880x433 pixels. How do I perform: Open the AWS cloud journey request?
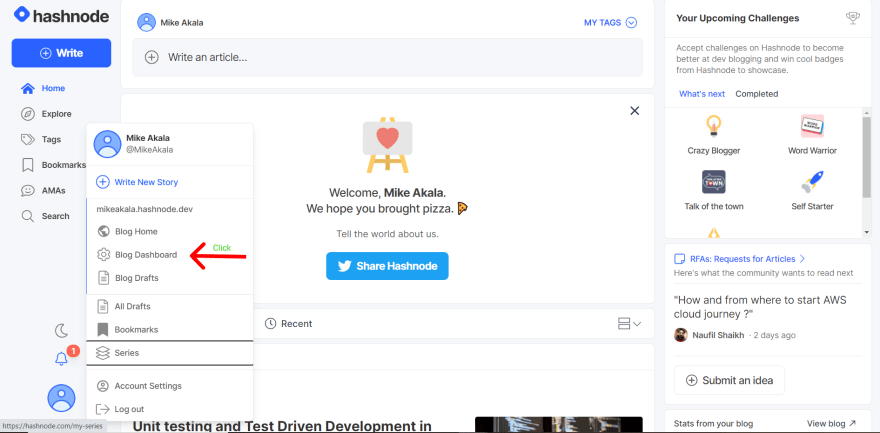tap(760, 307)
